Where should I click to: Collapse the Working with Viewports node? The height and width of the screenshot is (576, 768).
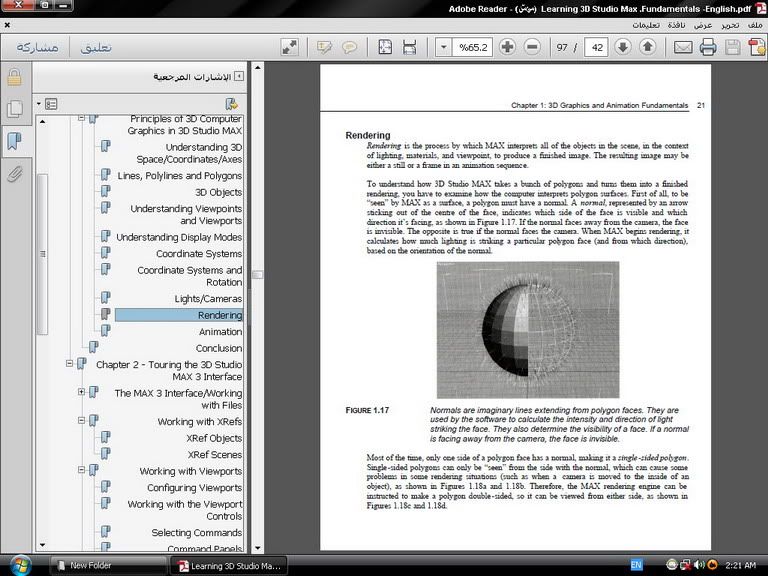click(x=81, y=470)
